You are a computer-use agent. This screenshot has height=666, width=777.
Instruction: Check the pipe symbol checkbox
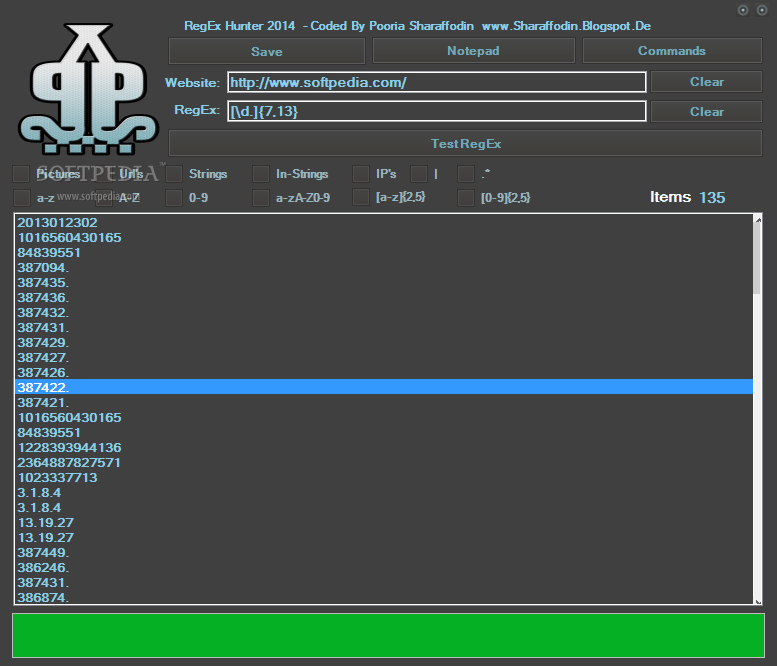click(x=419, y=174)
